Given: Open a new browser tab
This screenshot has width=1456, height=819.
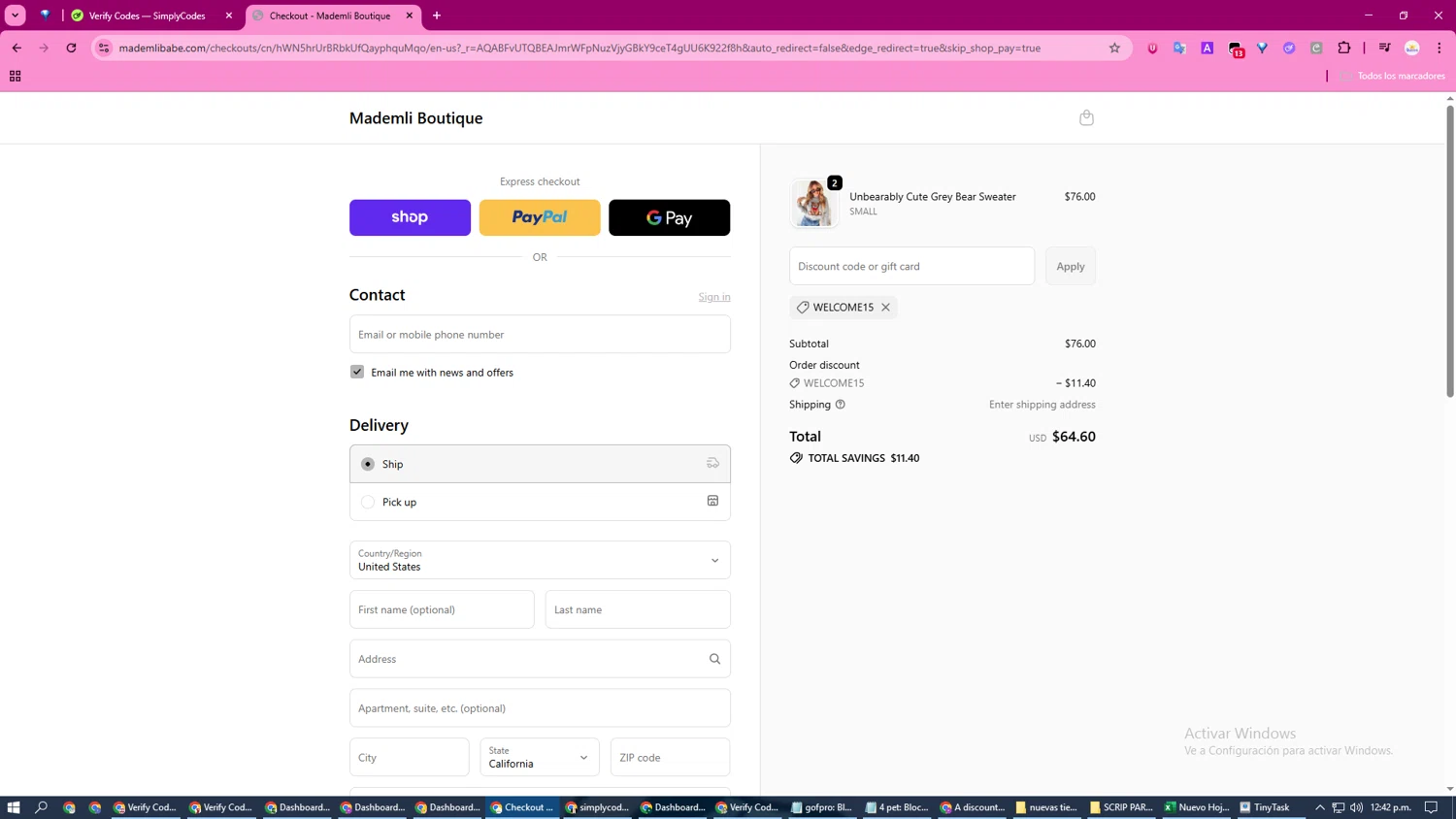Looking at the screenshot, I should (437, 16).
